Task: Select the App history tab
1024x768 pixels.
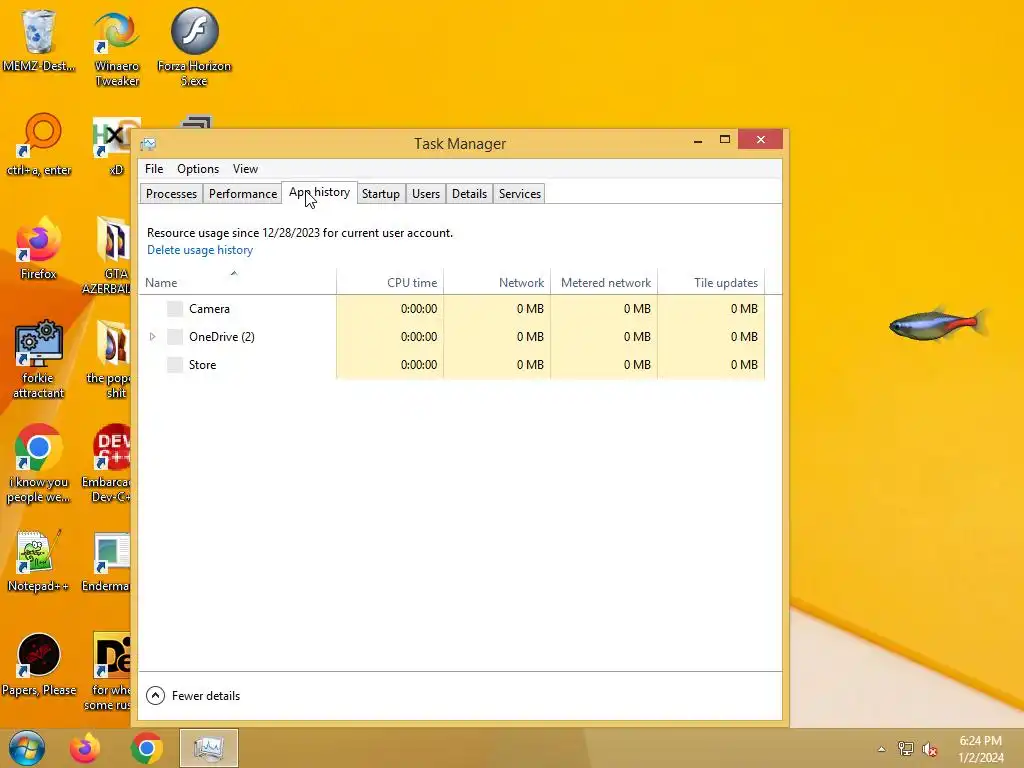Action: [319, 193]
